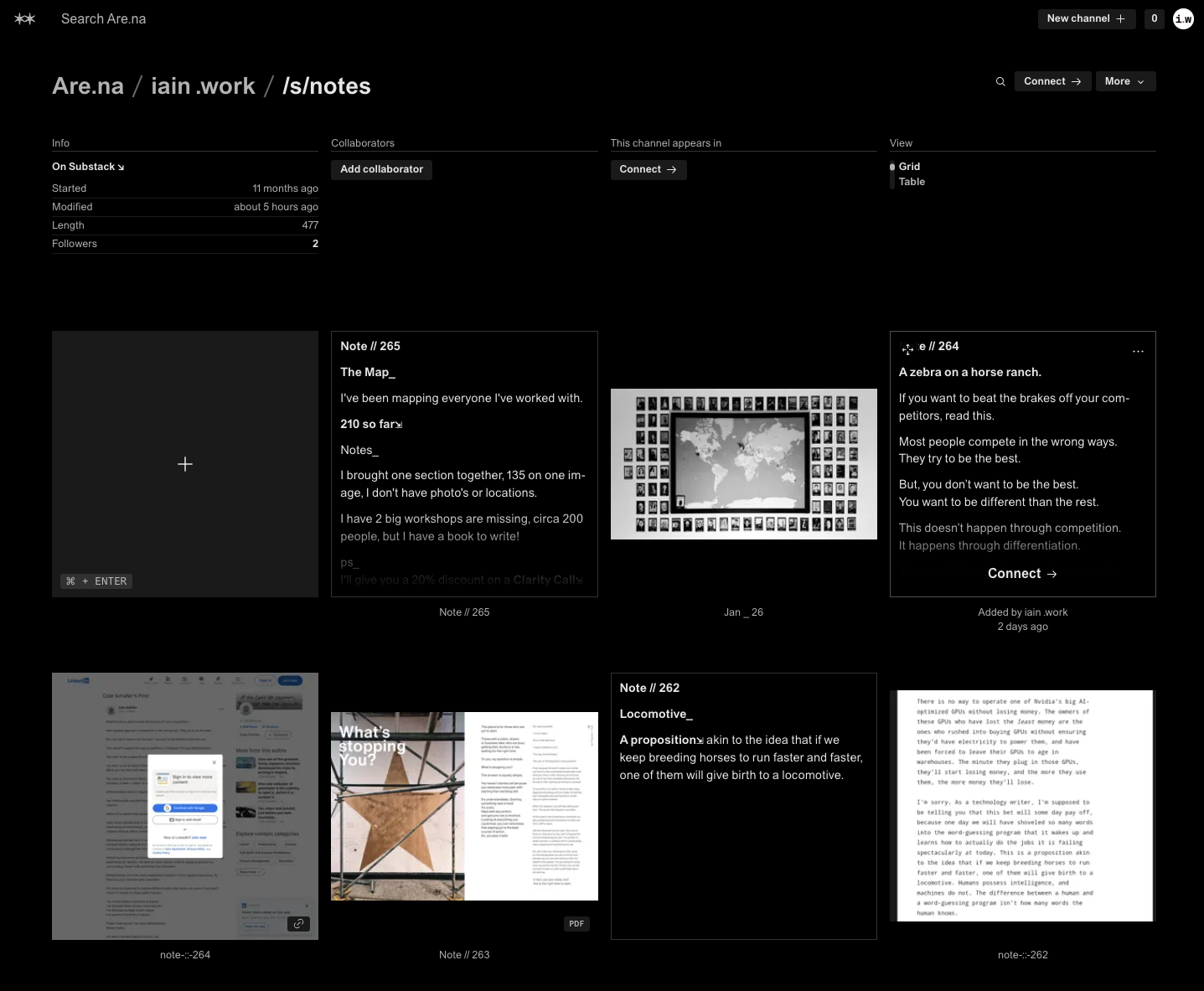Click the Note // 265 caption
The width and height of the screenshot is (1204, 991).
coord(464,612)
